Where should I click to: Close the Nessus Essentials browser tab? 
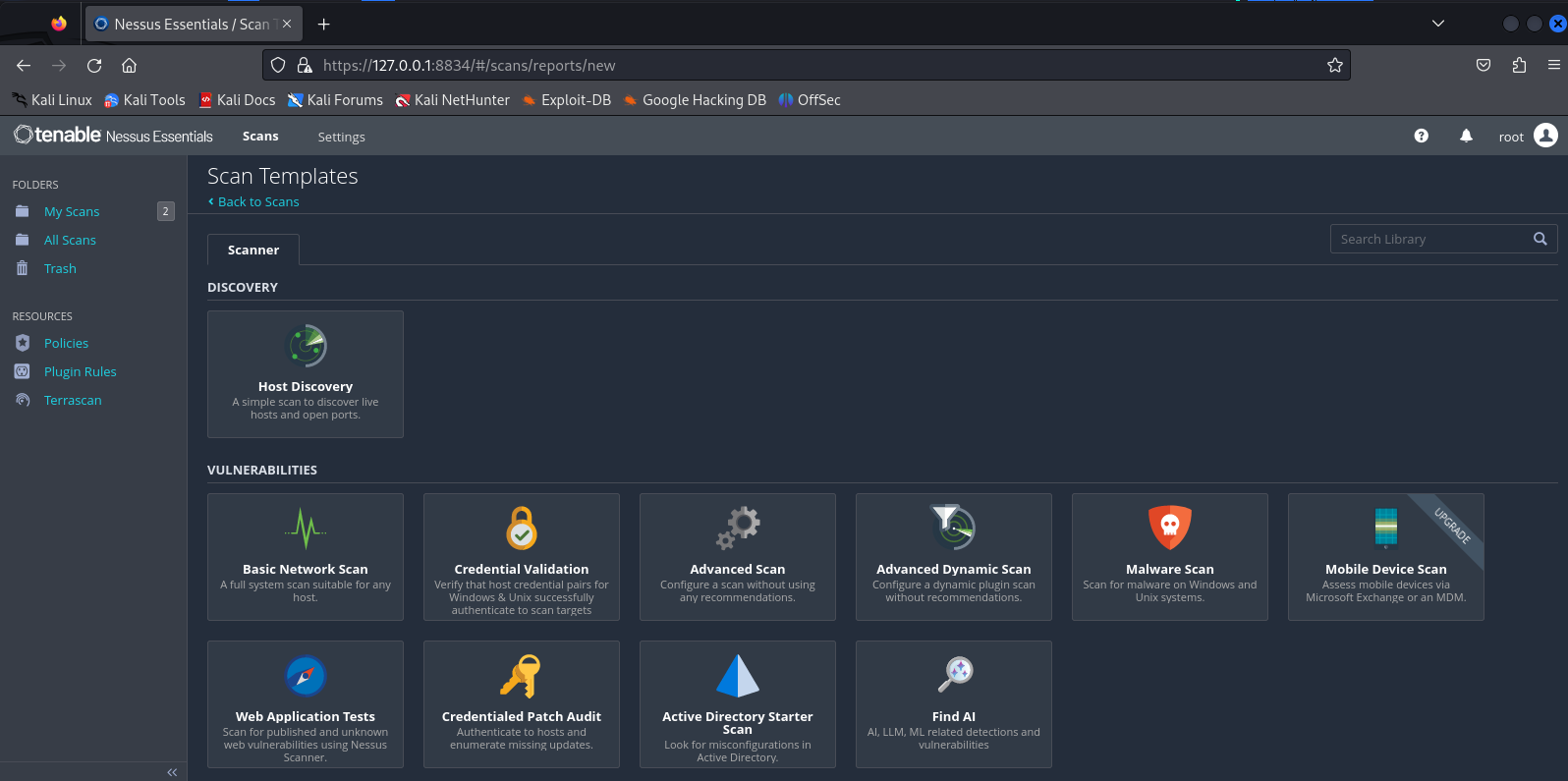click(x=287, y=24)
